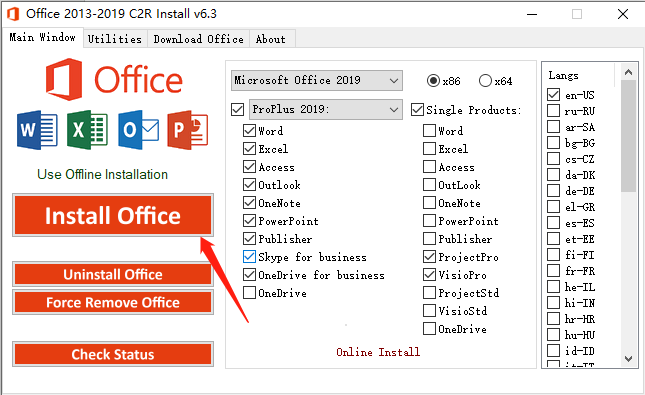This screenshot has width=645, height=395.
Task: Check OneDrive under ProPlus 2019
Action: (x=249, y=293)
